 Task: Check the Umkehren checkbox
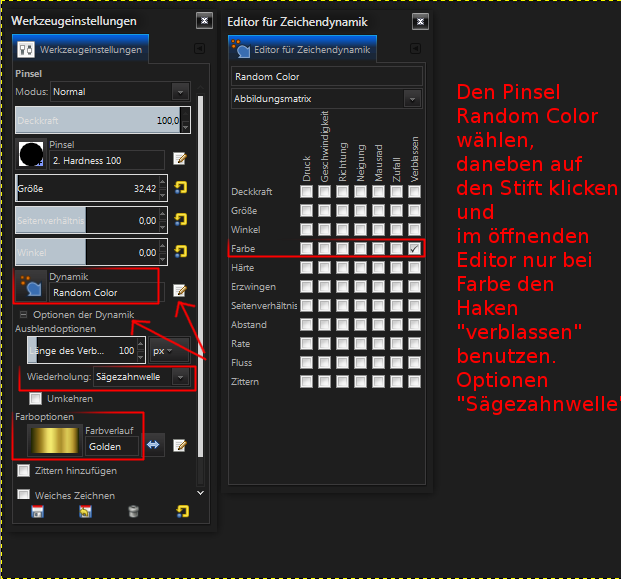[x=35, y=398]
